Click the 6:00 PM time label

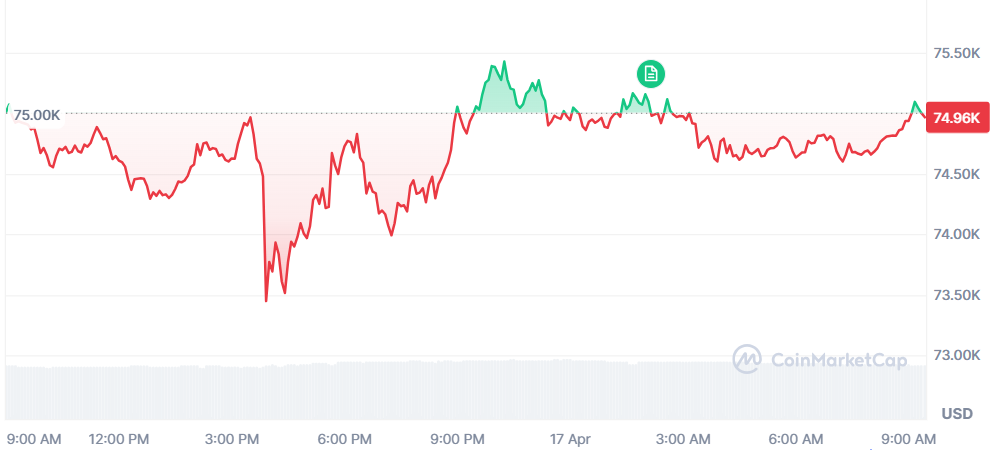346,439
